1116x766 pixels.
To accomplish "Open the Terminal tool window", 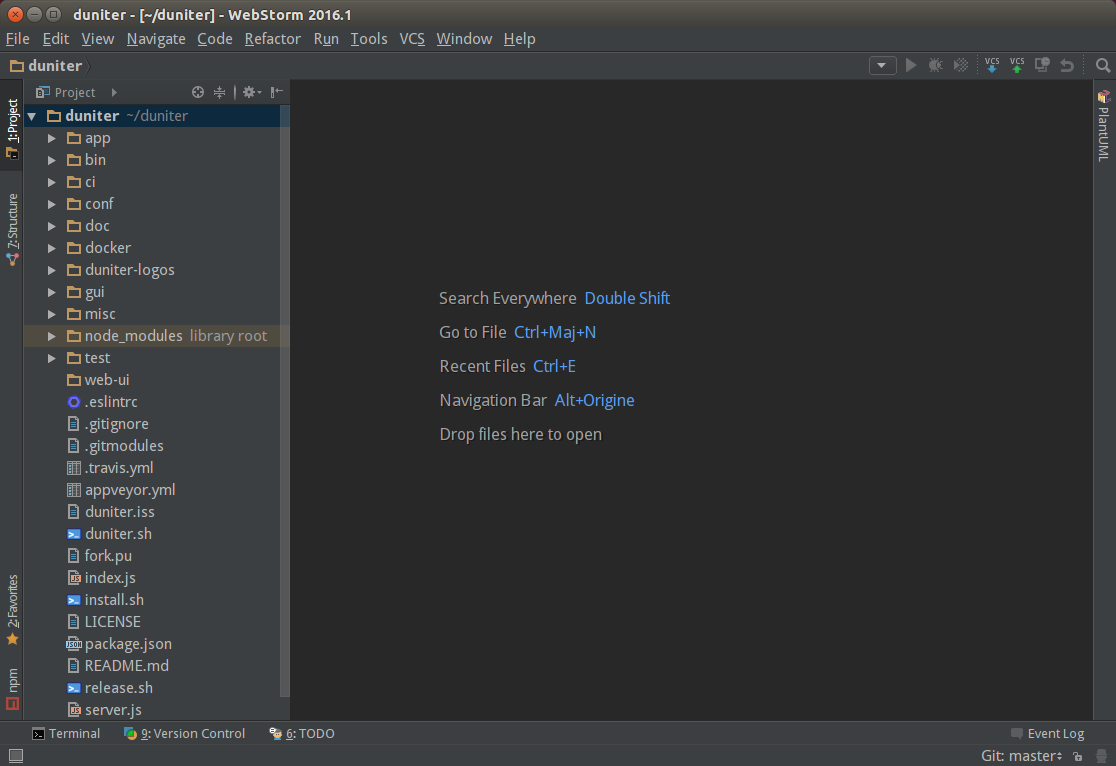I will pyautogui.click(x=66, y=733).
